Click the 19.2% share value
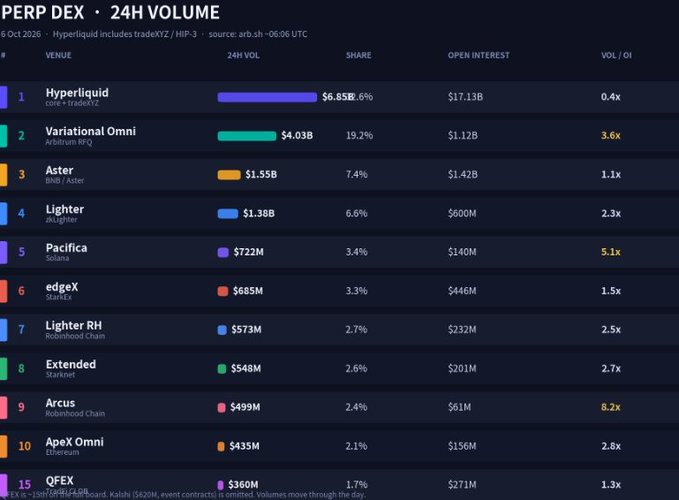The width and height of the screenshot is (679, 500). [x=359, y=135]
